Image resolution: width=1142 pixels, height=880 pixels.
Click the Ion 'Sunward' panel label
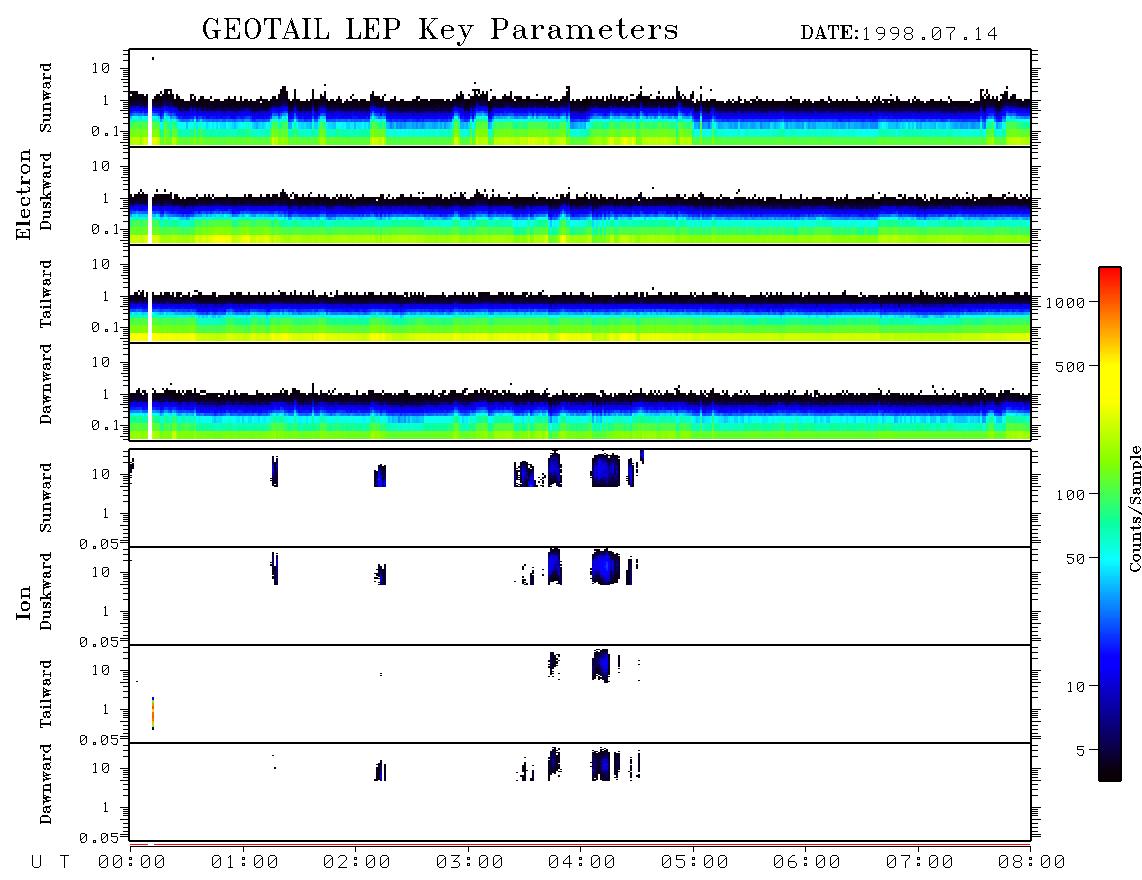tap(46, 498)
